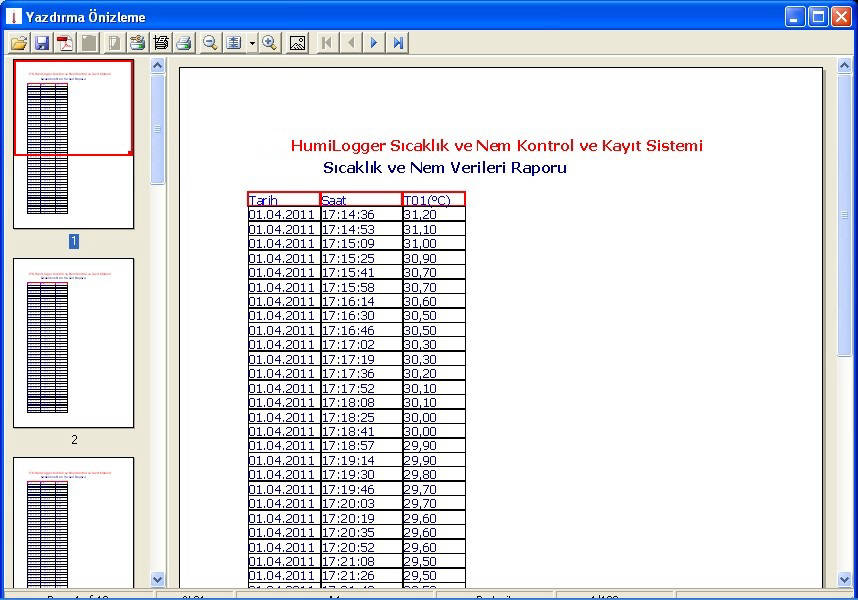Click the page number '2' label under thumbnail

click(74, 440)
